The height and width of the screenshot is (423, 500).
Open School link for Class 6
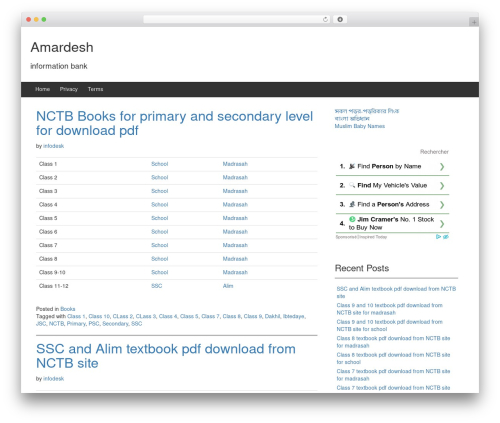pyautogui.click(x=160, y=232)
